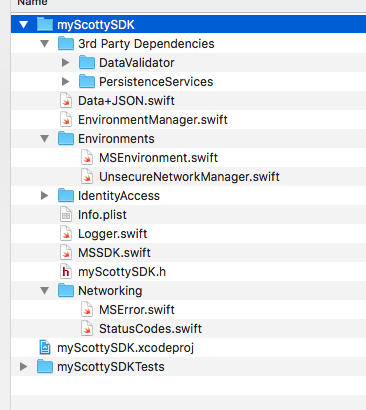Image resolution: width=366 pixels, height=410 pixels.
Task: Select Info.plist file name
Action: (102, 215)
